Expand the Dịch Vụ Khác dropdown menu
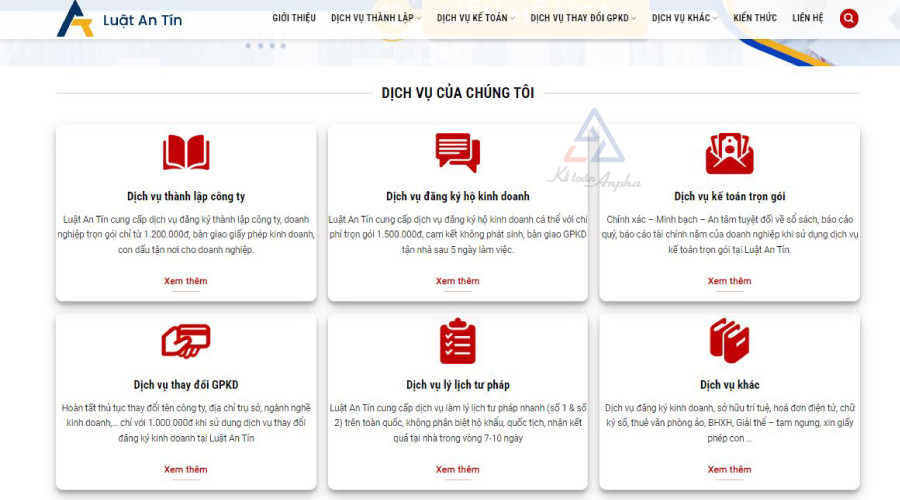 click(x=685, y=18)
